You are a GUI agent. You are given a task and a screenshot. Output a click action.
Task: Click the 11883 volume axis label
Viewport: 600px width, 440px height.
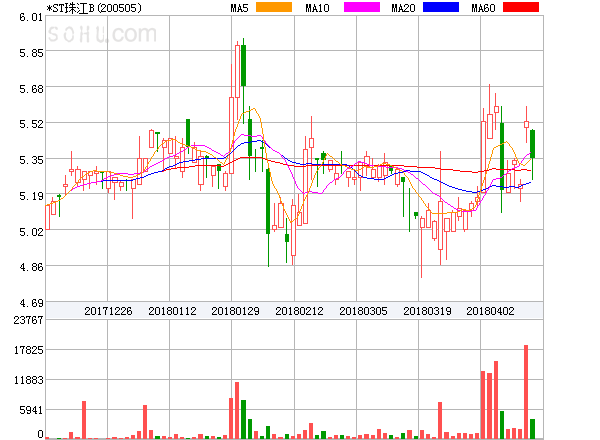point(28,380)
